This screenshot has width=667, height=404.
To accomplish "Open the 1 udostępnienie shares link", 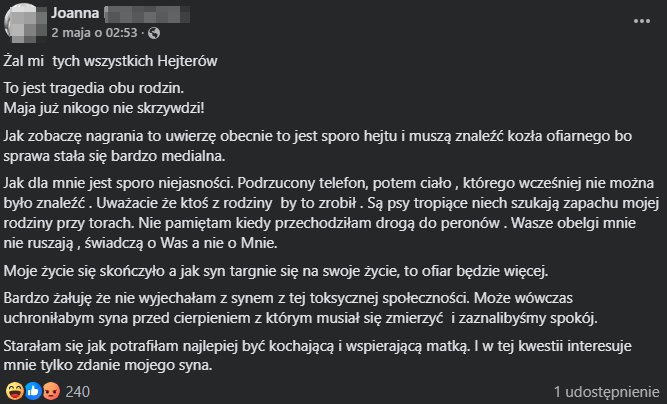I will pyautogui.click(x=607, y=392).
